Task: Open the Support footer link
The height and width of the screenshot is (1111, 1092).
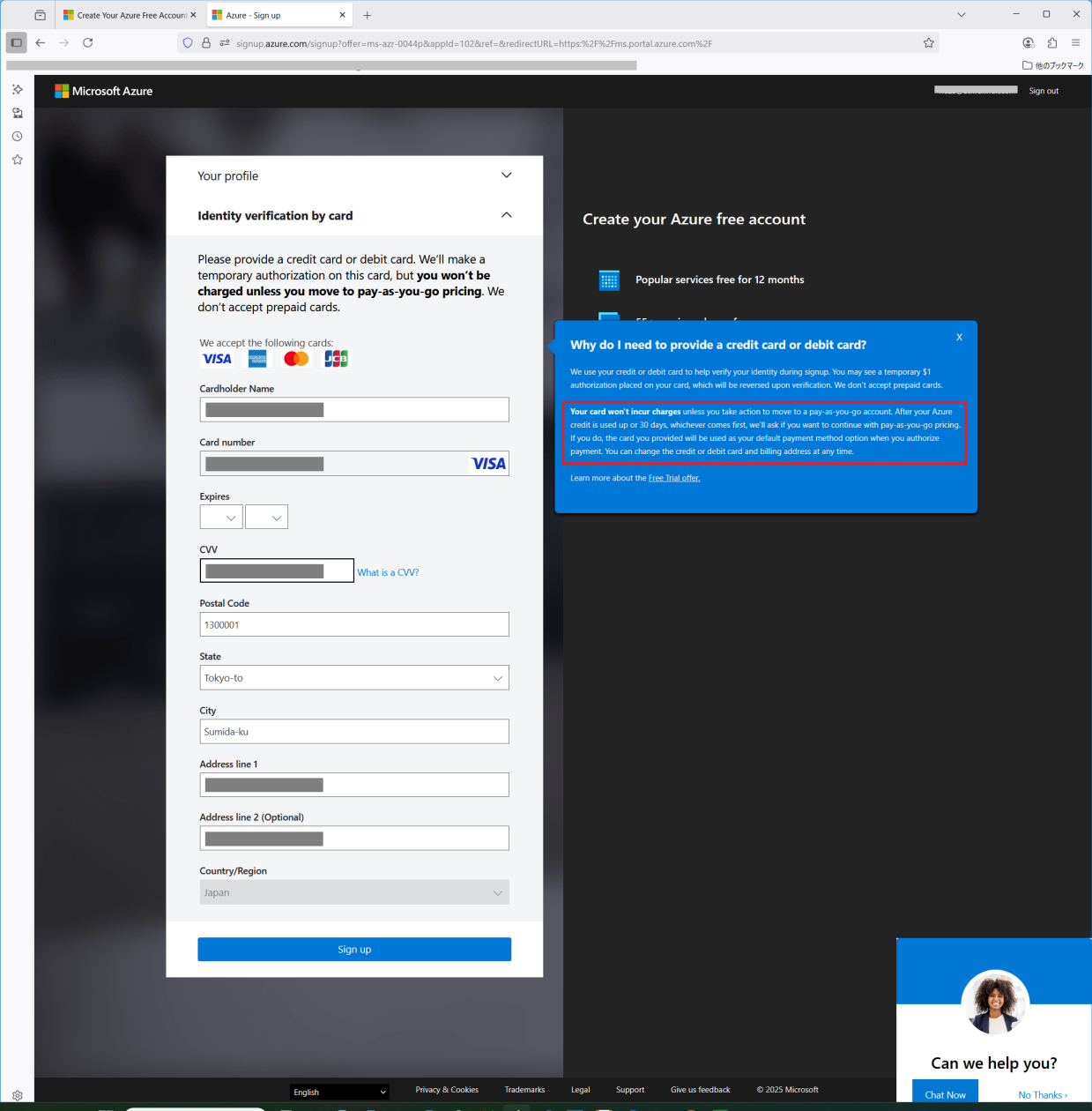Action: pyautogui.click(x=630, y=1090)
